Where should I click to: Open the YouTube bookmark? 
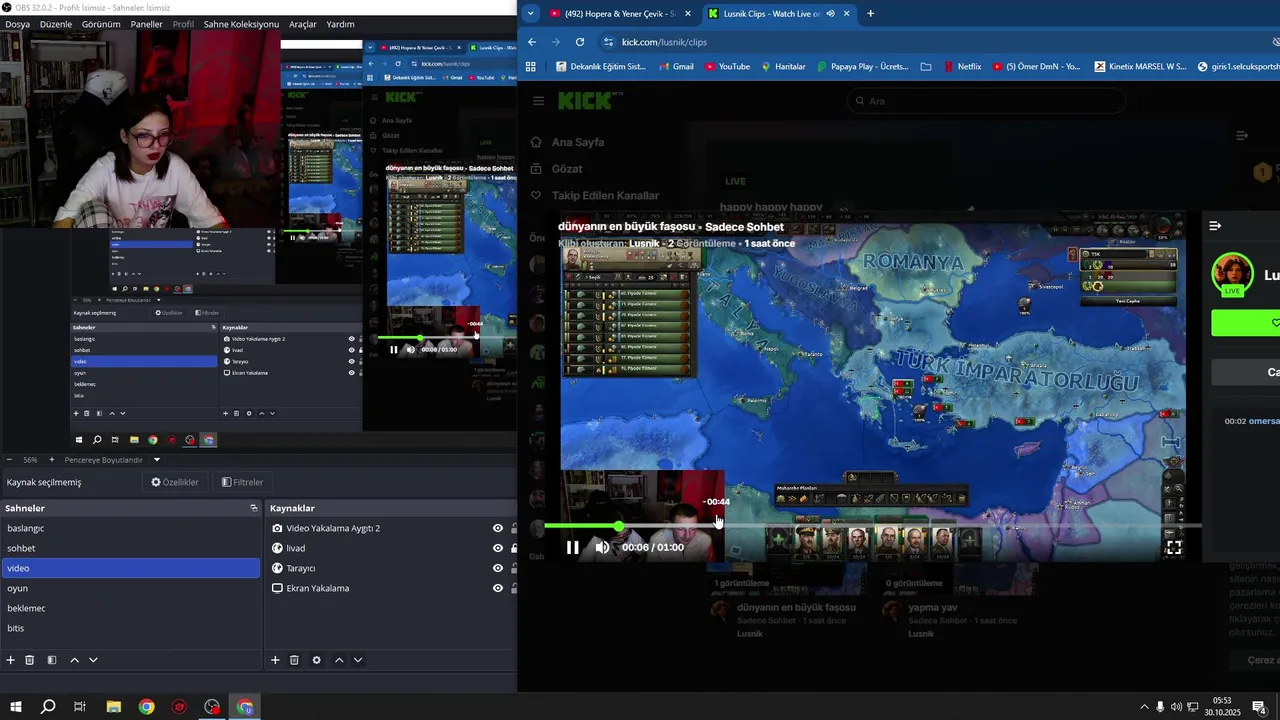pyautogui.click(x=727, y=67)
